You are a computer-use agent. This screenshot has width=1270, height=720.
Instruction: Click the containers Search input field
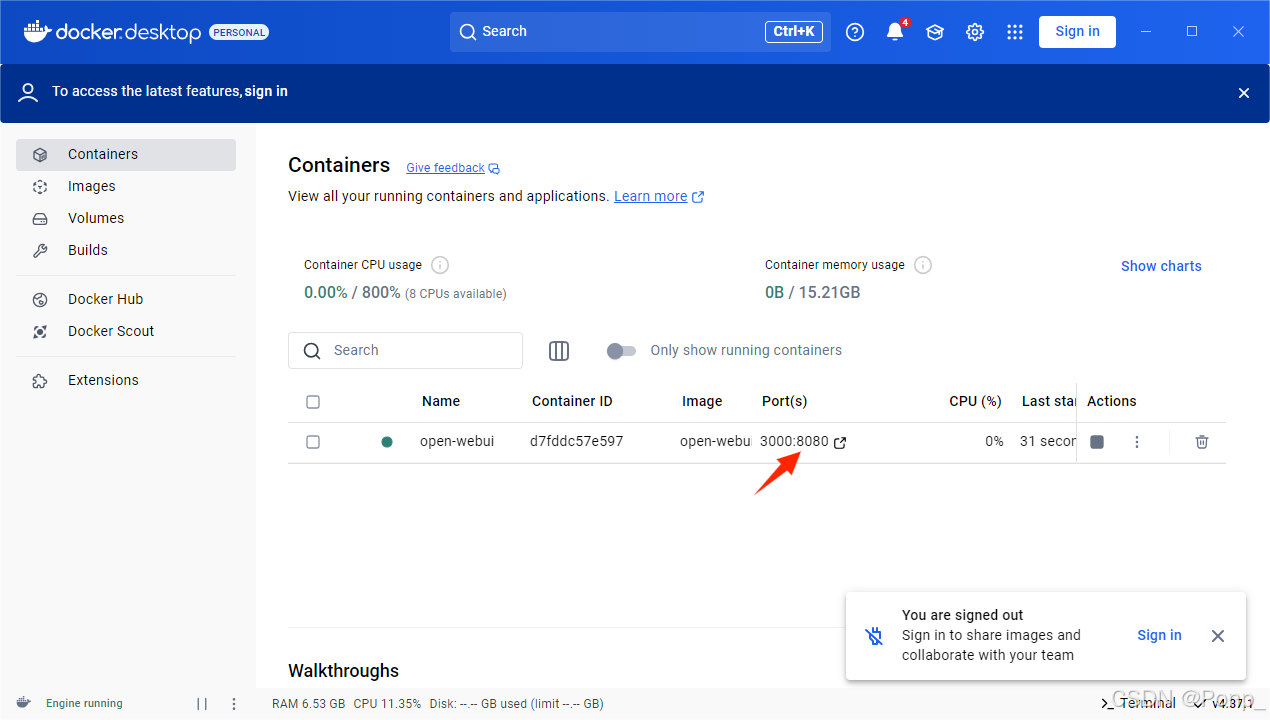pyautogui.click(x=405, y=351)
